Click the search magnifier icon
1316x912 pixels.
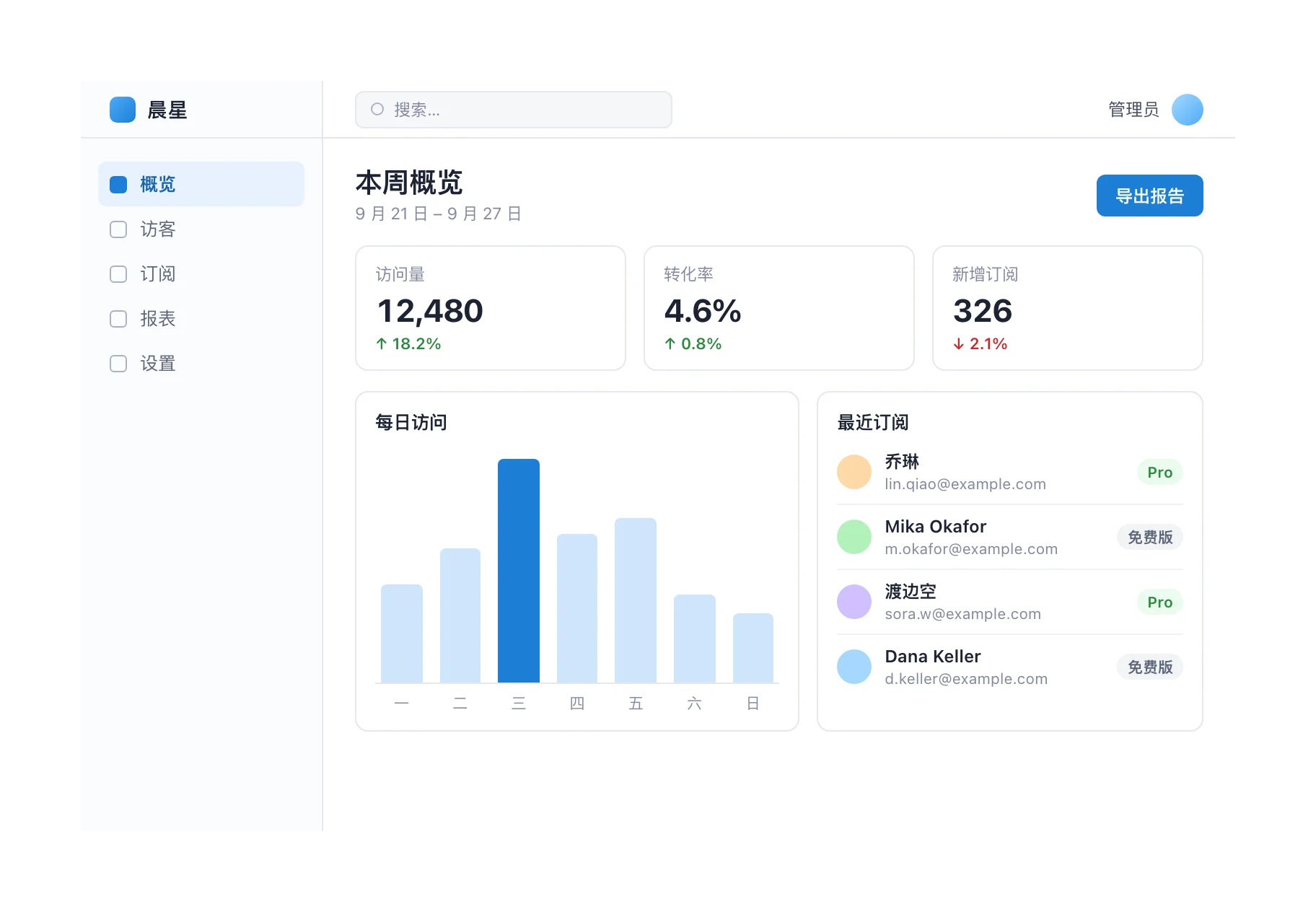click(377, 109)
